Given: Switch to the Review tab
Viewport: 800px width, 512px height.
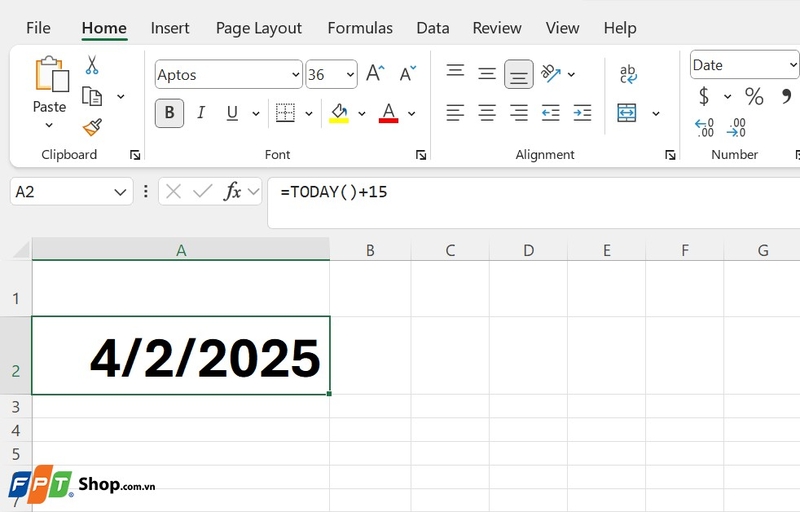Looking at the screenshot, I should click(x=497, y=28).
